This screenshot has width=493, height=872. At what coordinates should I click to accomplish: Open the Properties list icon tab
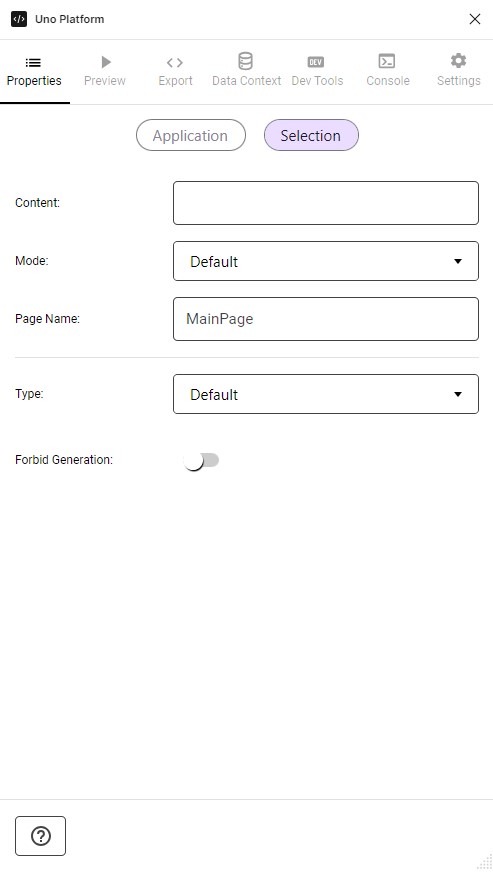(x=33, y=62)
